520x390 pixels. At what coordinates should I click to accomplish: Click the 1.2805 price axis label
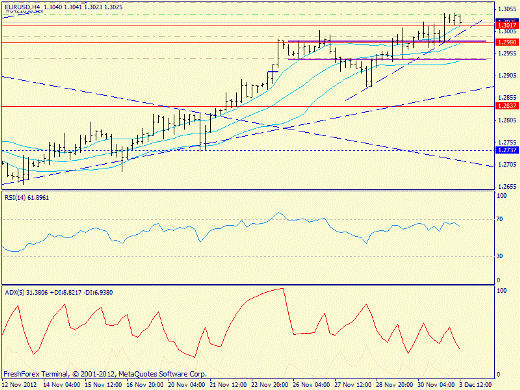pos(507,120)
